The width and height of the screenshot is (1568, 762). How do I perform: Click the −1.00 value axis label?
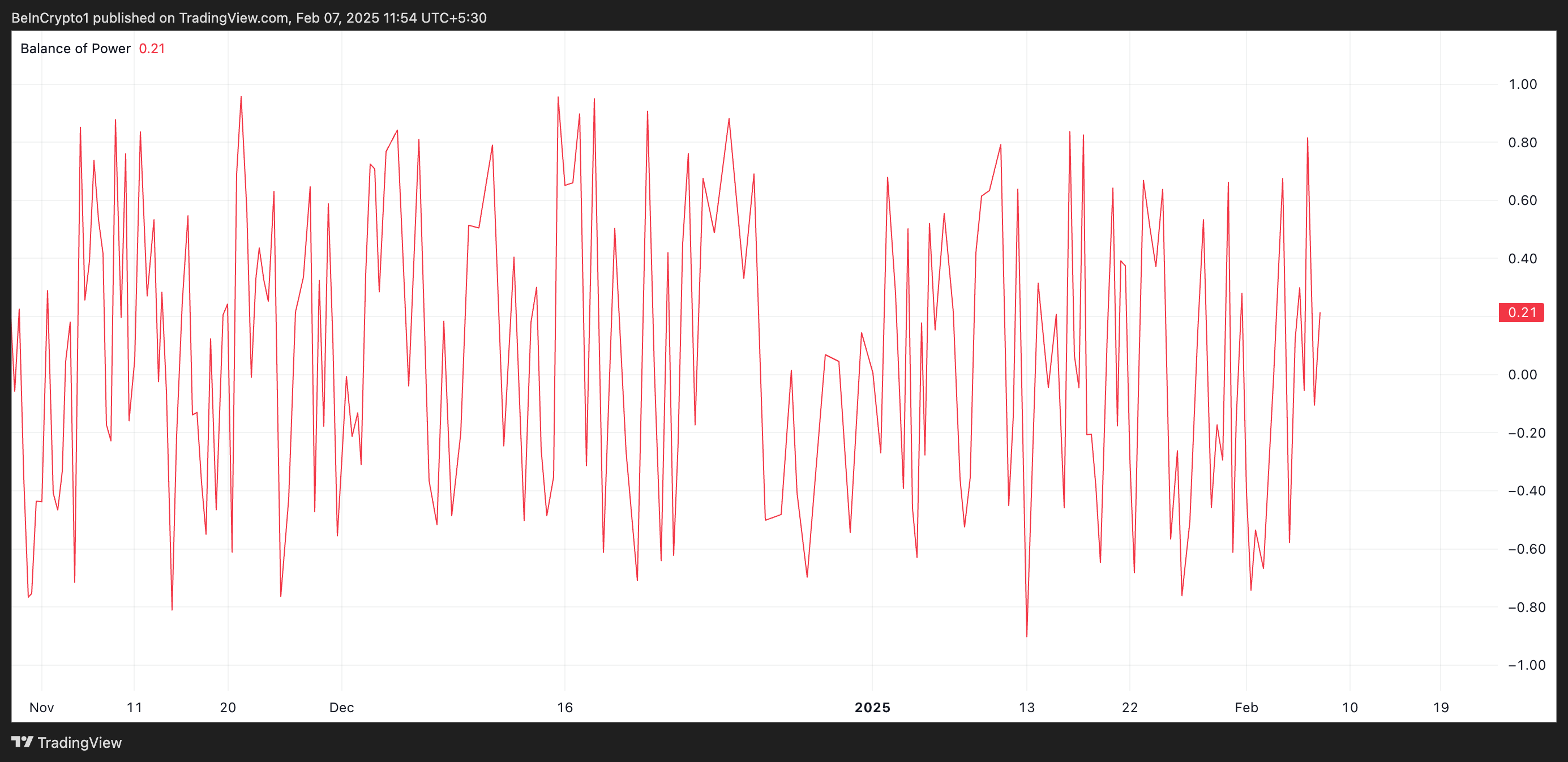coord(1526,665)
